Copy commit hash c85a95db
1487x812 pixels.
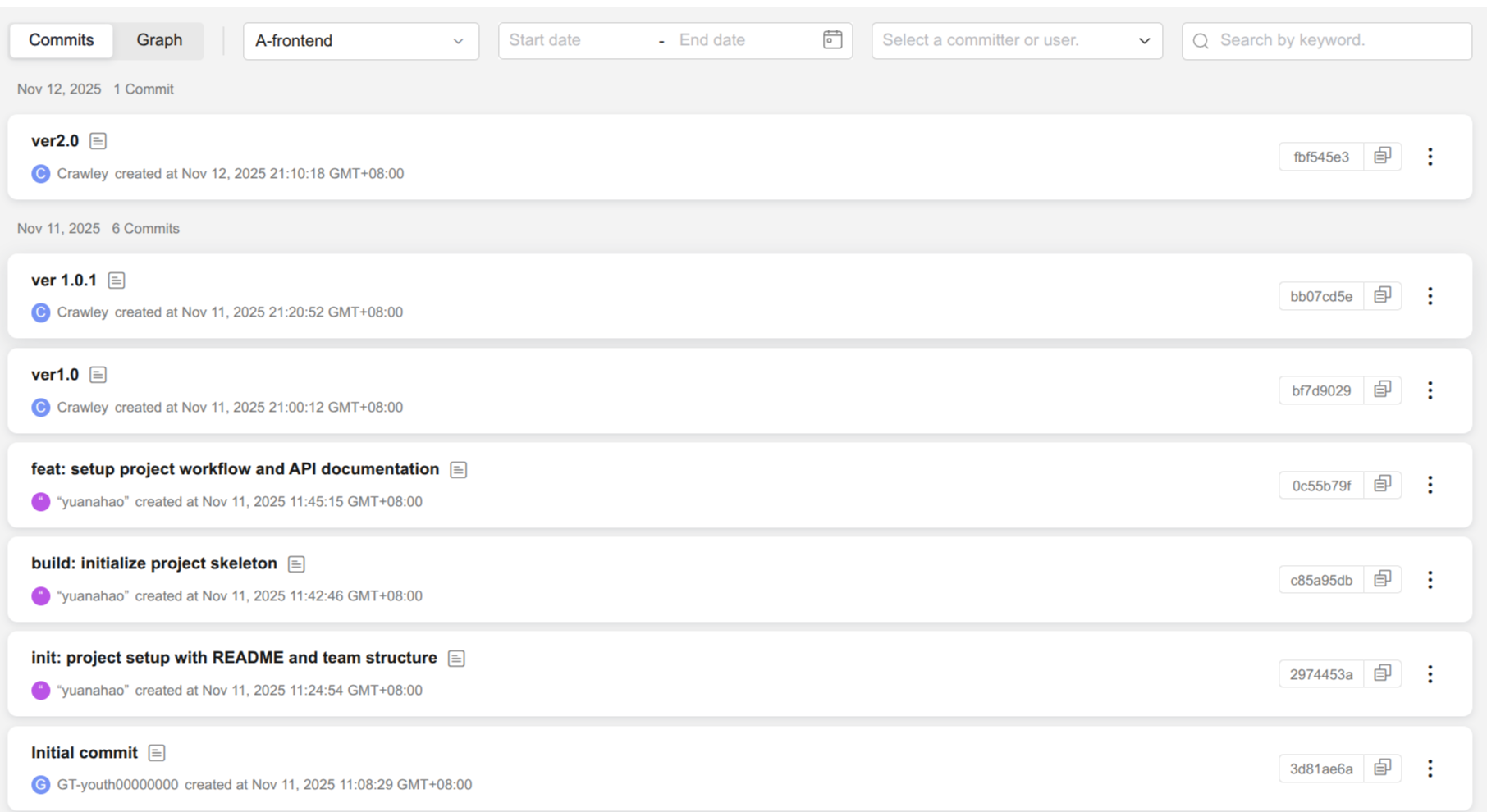(x=1383, y=579)
